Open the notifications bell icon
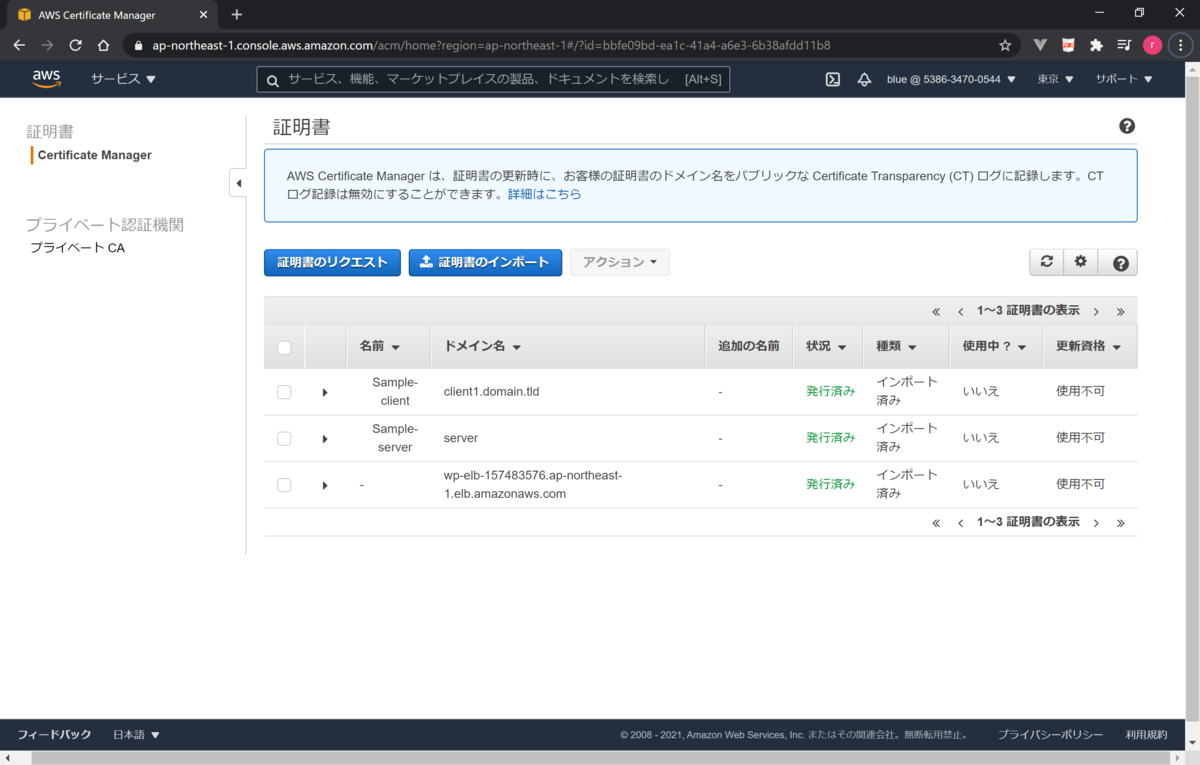Image resolution: width=1200 pixels, height=765 pixels. [x=864, y=79]
